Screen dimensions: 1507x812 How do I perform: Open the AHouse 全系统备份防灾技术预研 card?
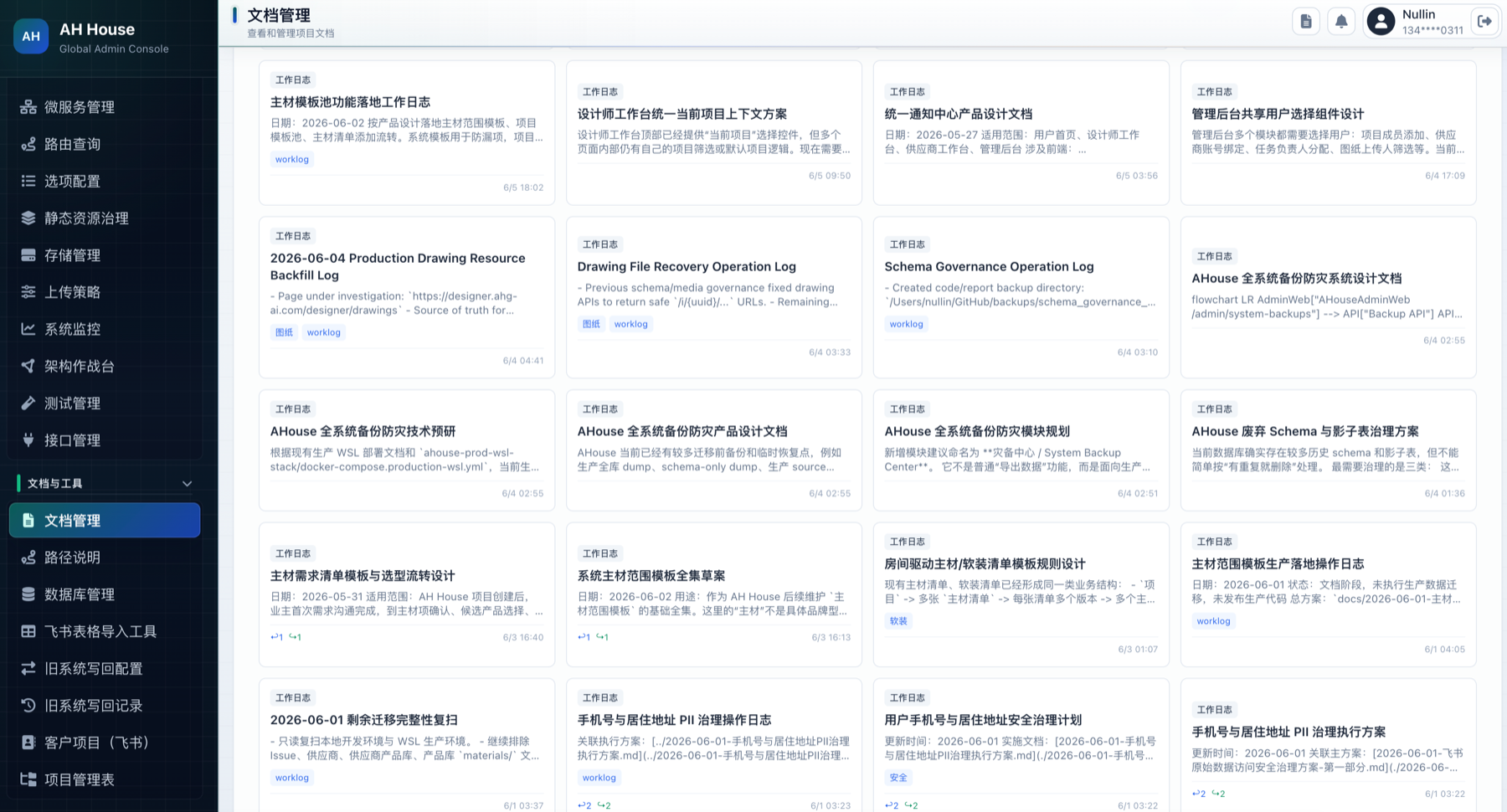407,450
